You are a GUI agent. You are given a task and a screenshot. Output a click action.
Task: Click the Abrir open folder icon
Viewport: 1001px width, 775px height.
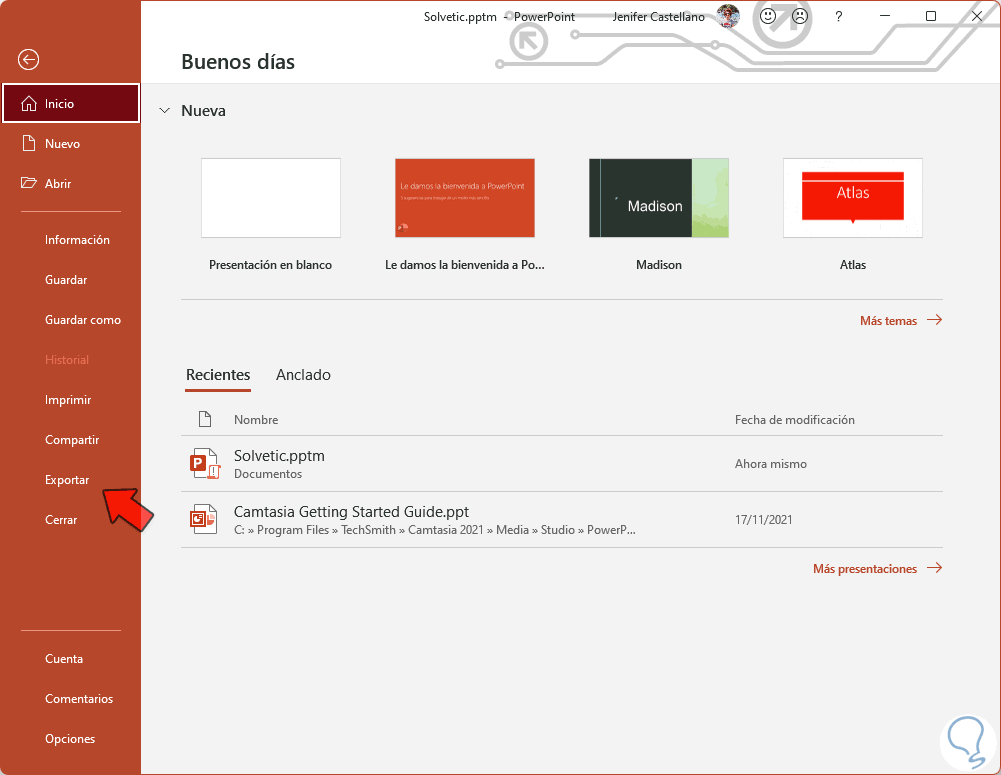[x=29, y=183]
